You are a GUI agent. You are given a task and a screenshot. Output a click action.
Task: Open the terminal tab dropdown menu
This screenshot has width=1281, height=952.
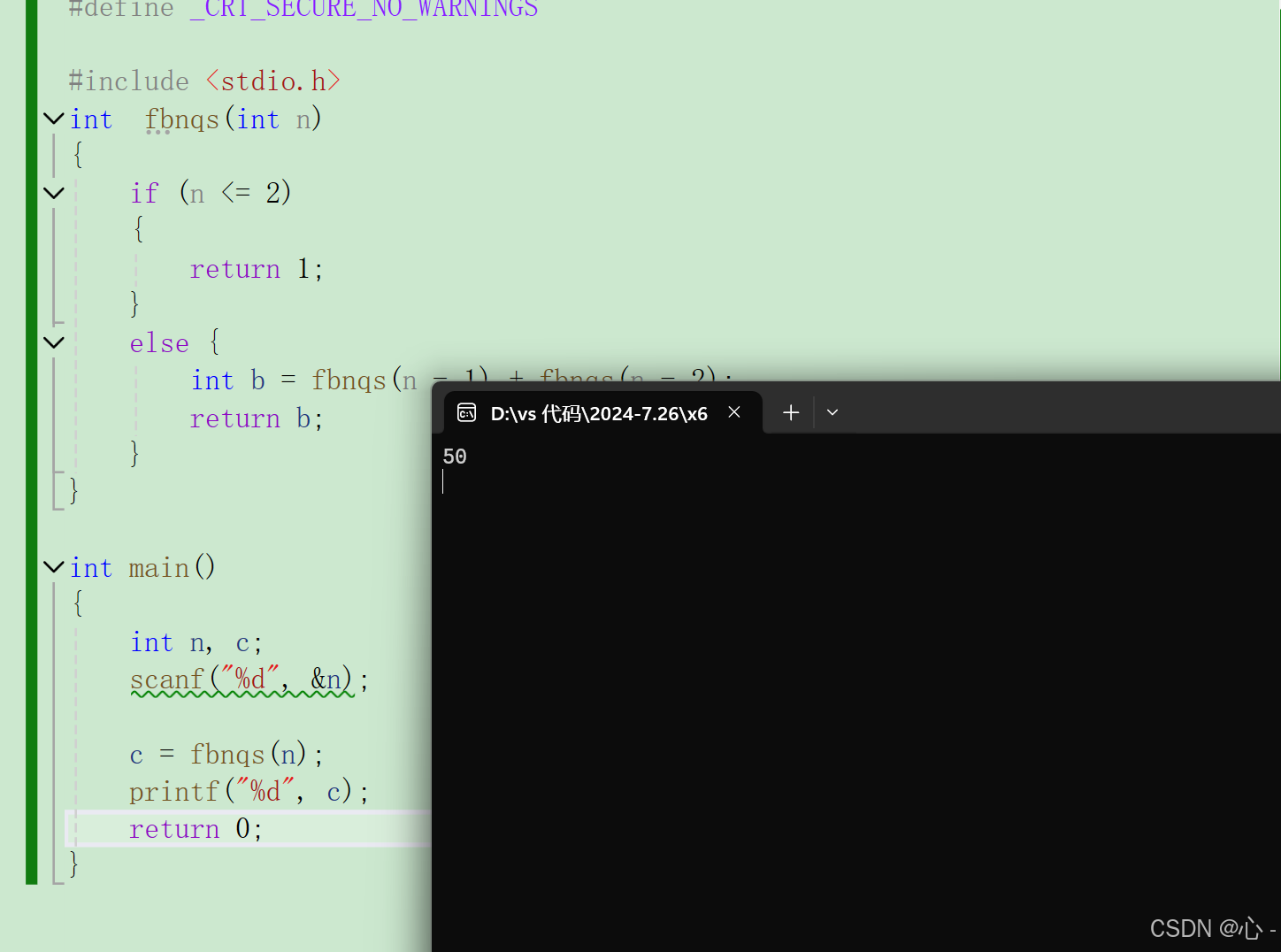832,412
